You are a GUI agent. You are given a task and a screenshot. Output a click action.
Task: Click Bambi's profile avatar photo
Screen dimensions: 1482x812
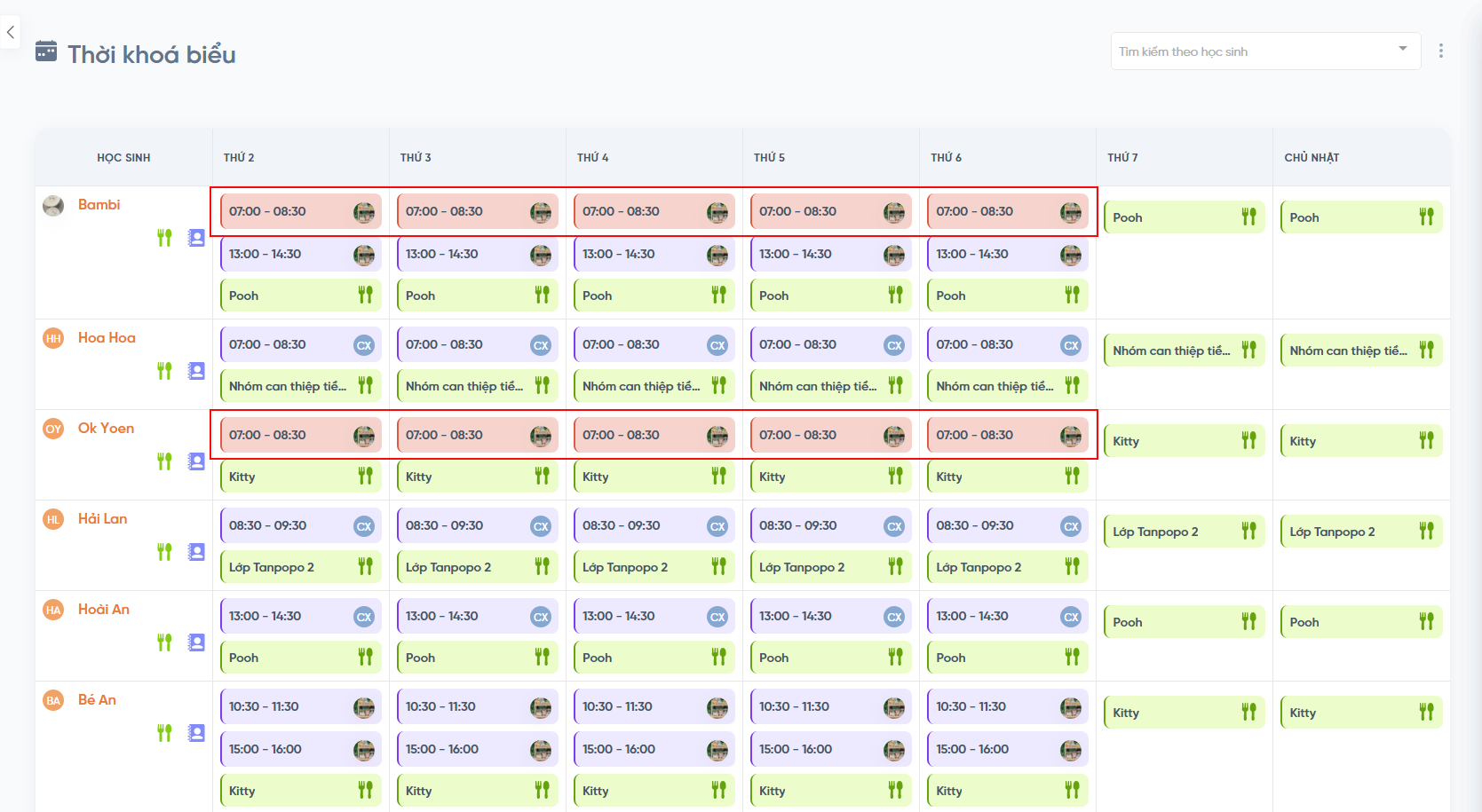(53, 206)
